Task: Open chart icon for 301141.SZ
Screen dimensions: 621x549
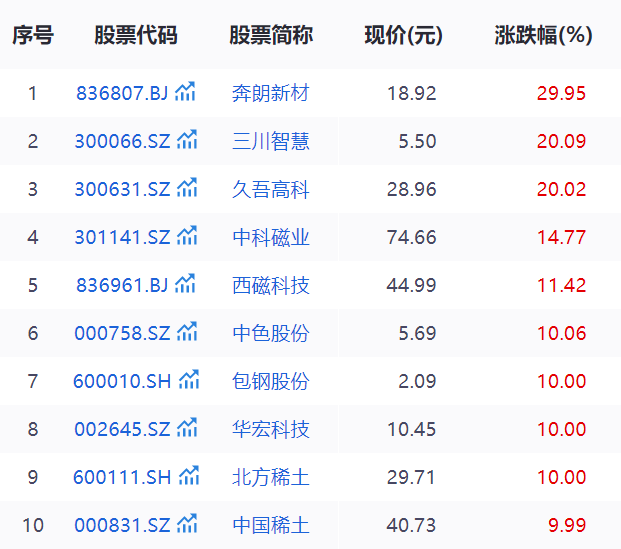Action: (187, 237)
